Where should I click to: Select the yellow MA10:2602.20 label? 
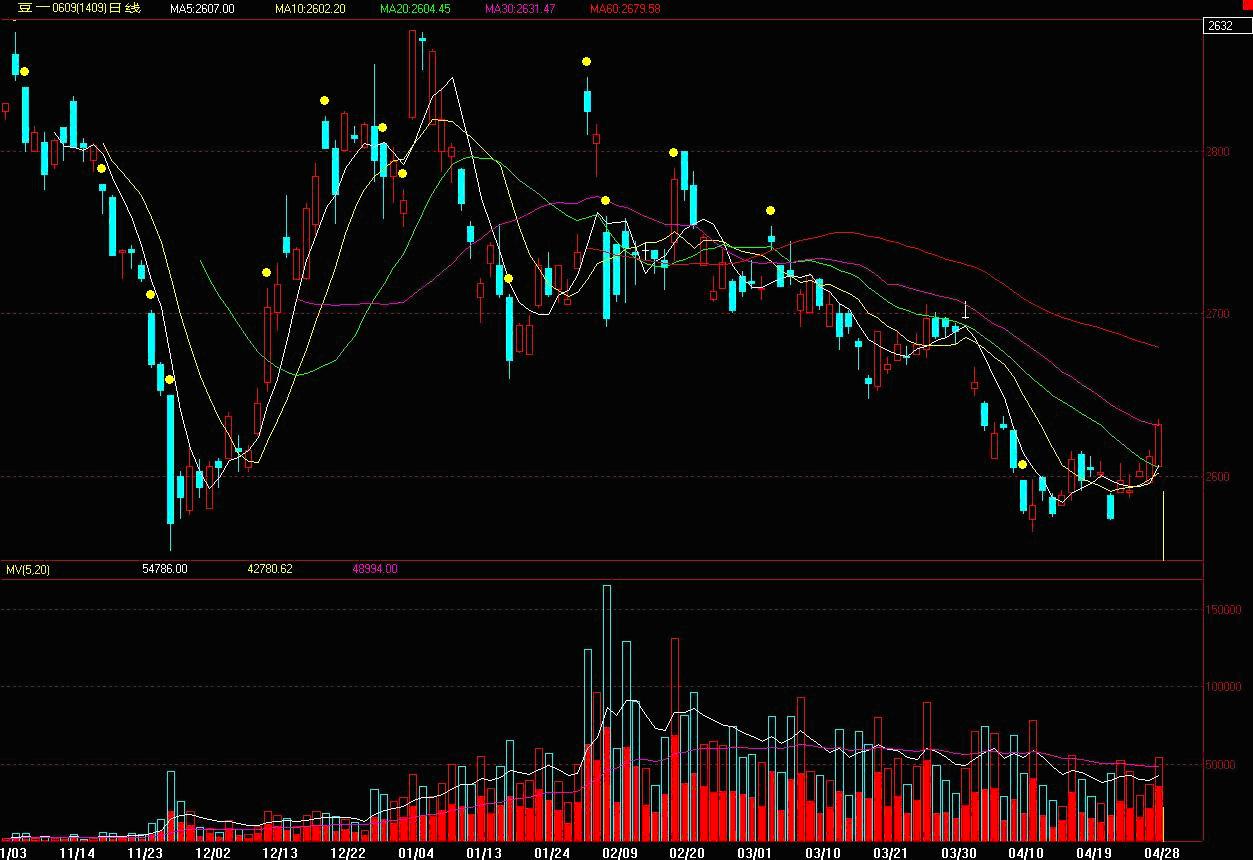310,9
